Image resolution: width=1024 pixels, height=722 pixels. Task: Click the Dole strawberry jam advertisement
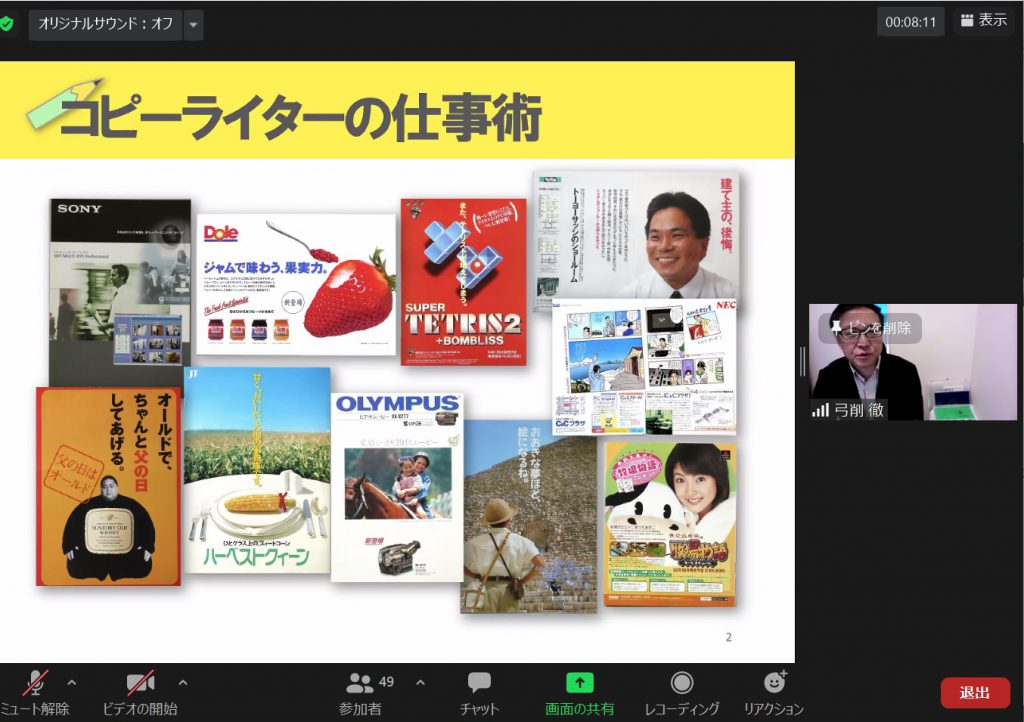pos(296,285)
